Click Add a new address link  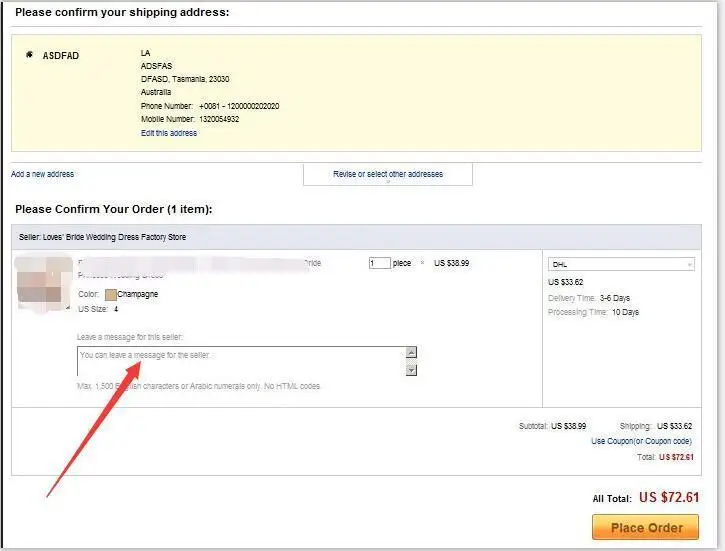(x=43, y=174)
